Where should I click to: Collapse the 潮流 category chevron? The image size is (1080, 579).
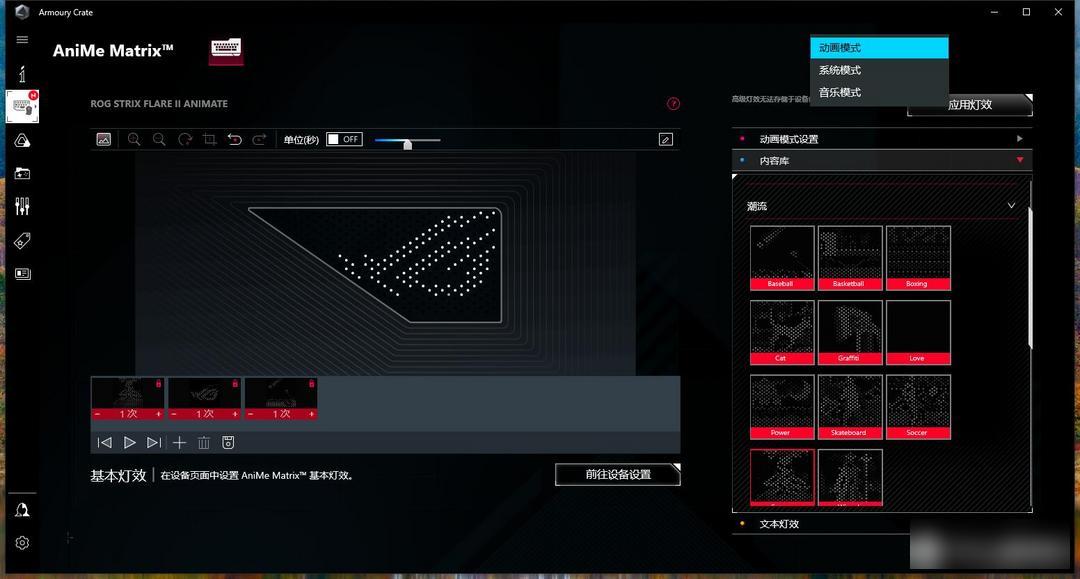pos(1011,206)
